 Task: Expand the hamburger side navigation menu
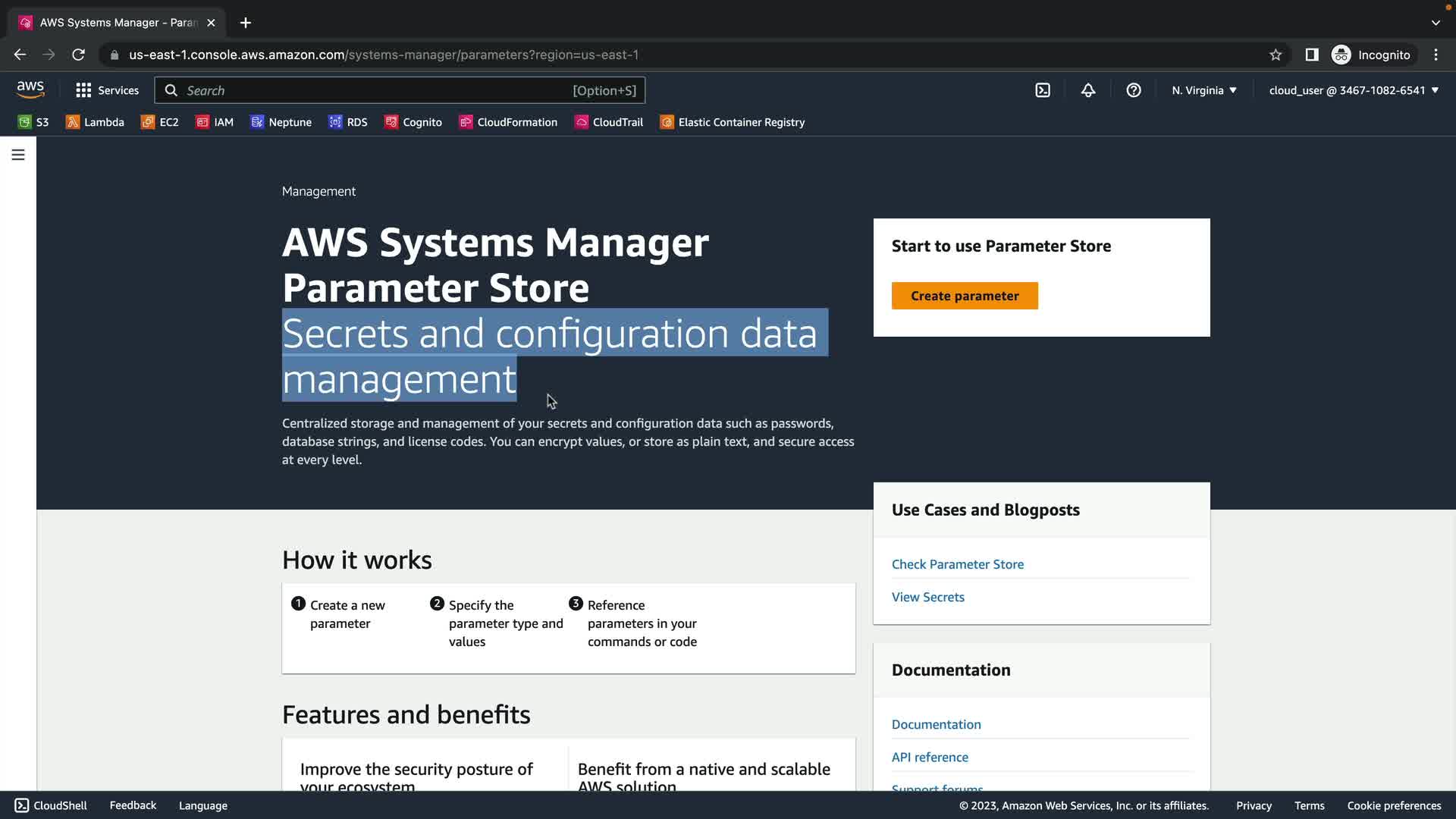tap(18, 155)
